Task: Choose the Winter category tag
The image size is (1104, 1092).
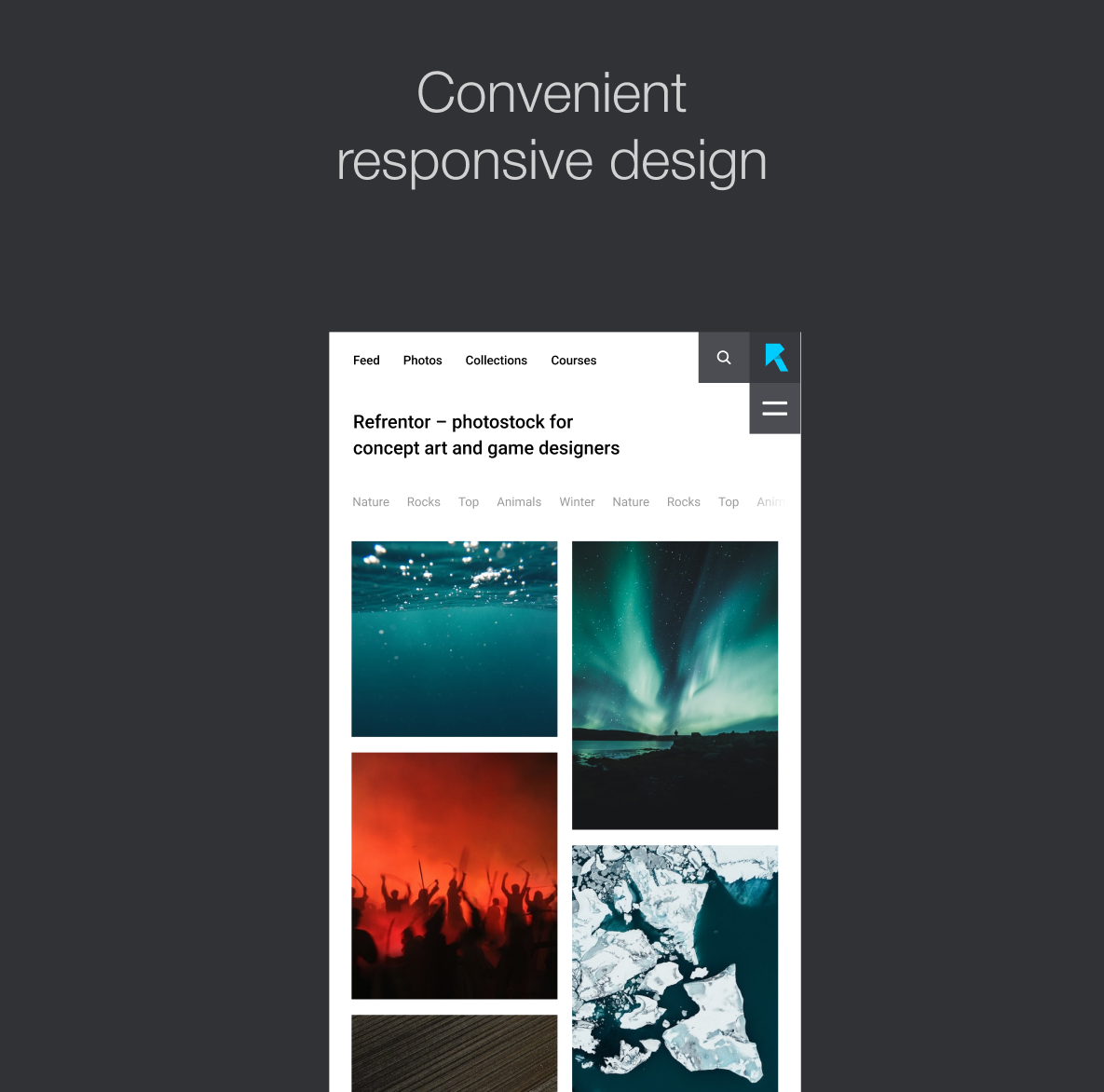Action: (577, 502)
